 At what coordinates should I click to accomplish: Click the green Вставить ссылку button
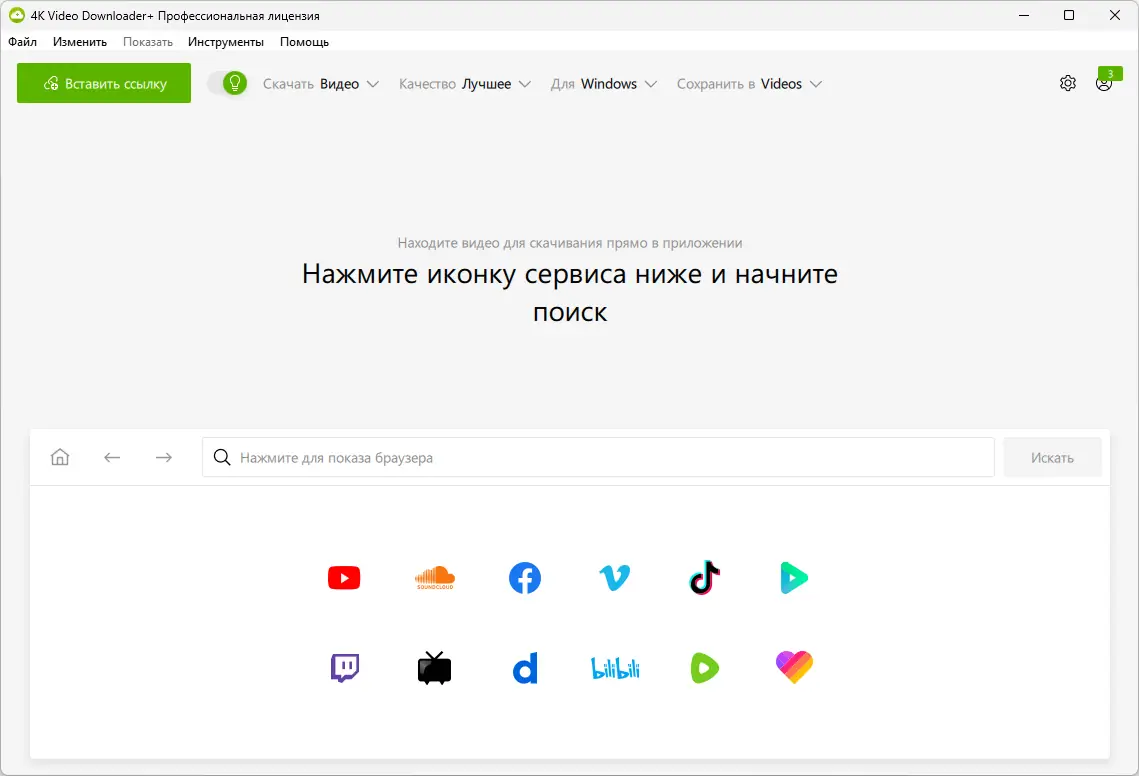point(103,83)
